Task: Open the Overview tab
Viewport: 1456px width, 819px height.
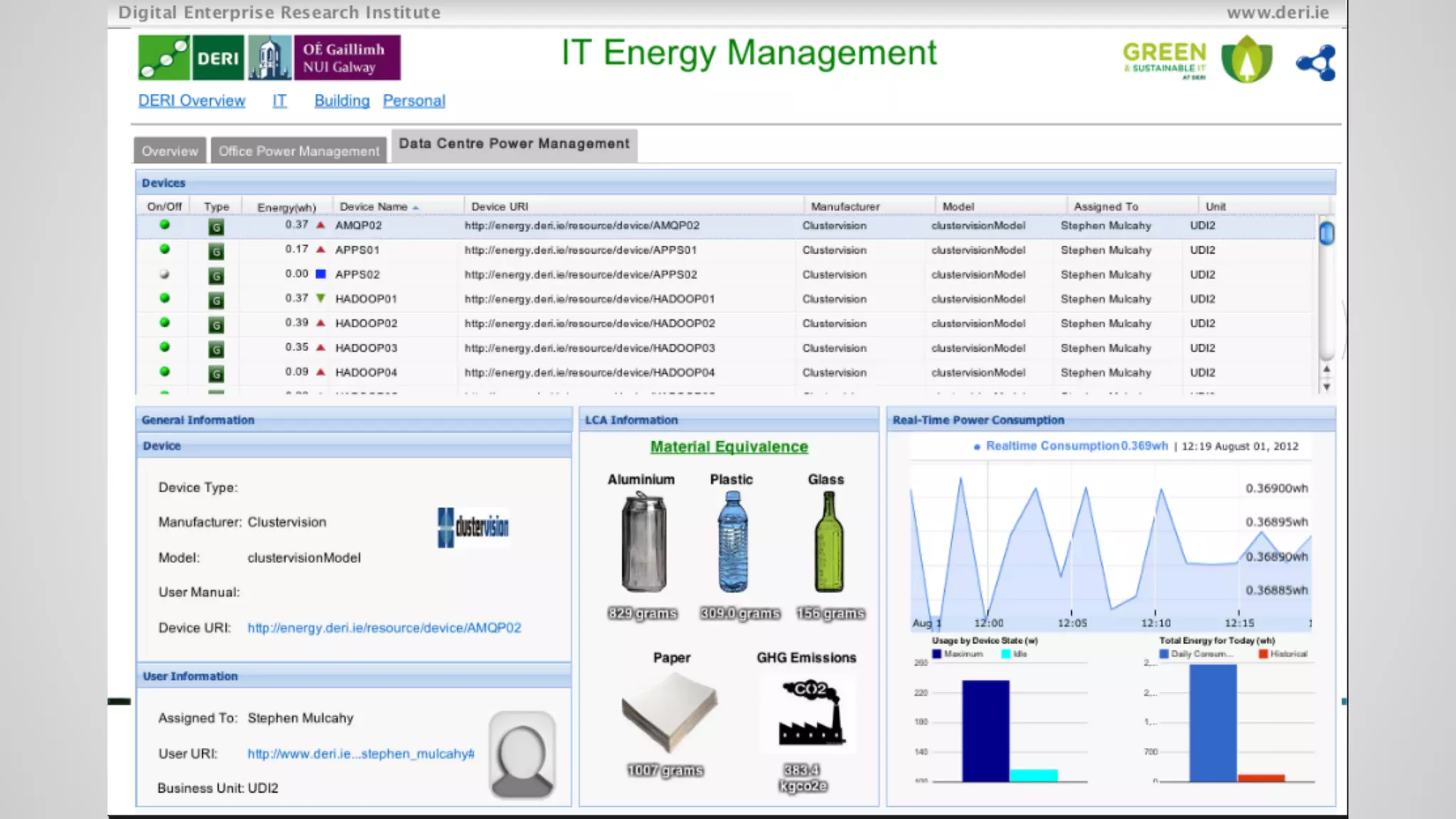Action: [169, 151]
